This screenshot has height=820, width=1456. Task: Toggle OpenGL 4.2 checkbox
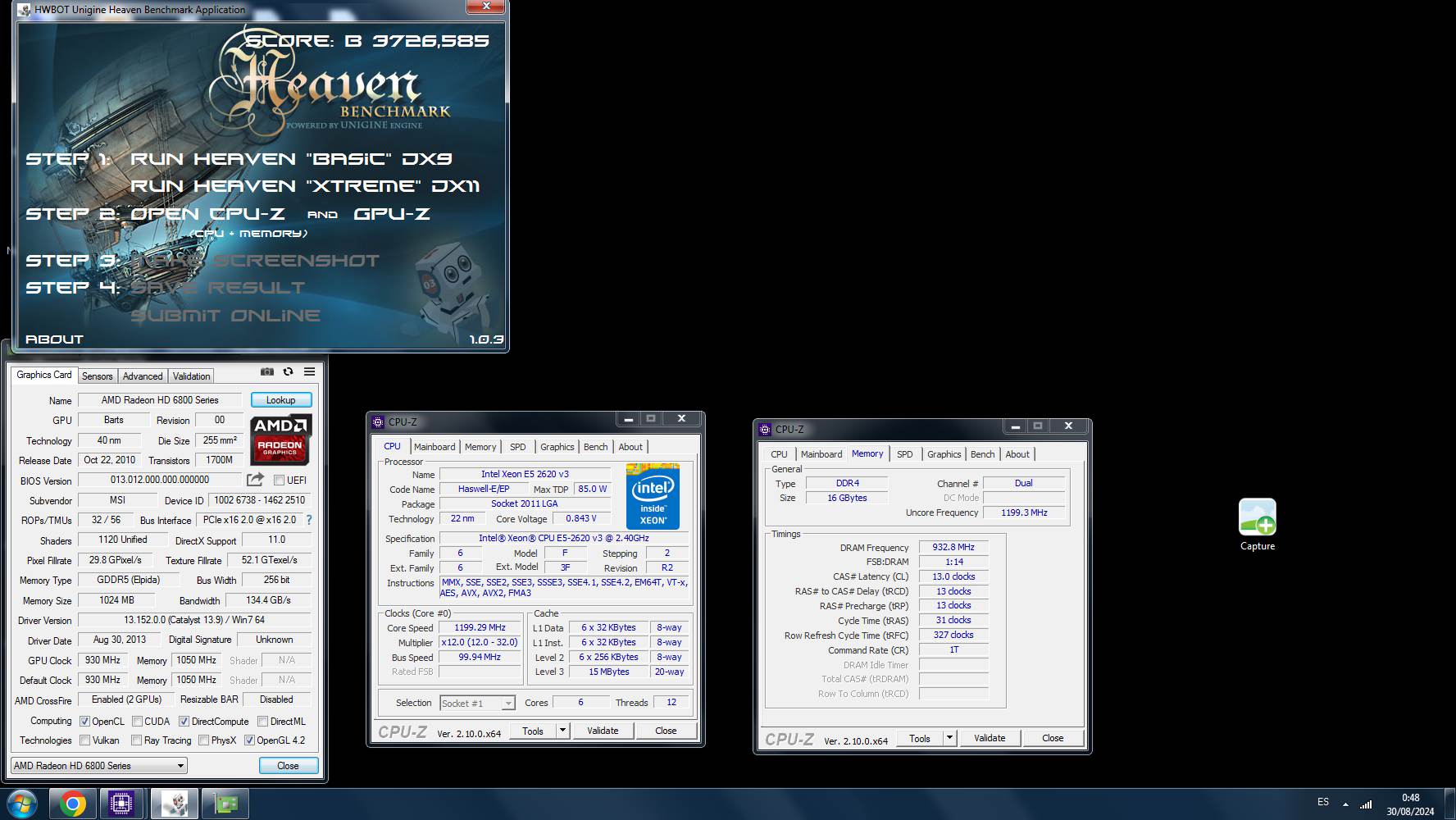click(249, 740)
